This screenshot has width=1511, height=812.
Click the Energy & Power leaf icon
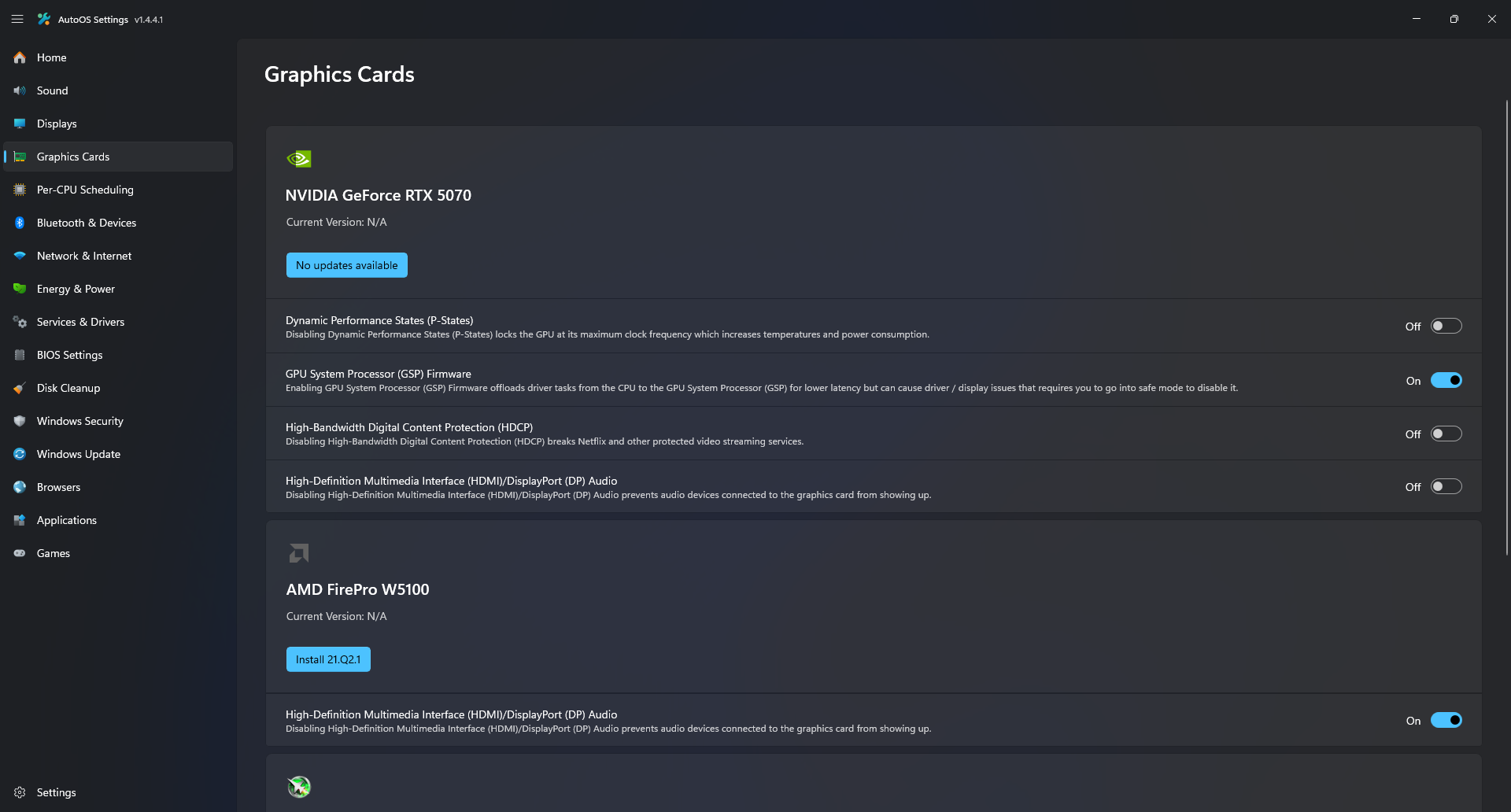click(x=20, y=289)
